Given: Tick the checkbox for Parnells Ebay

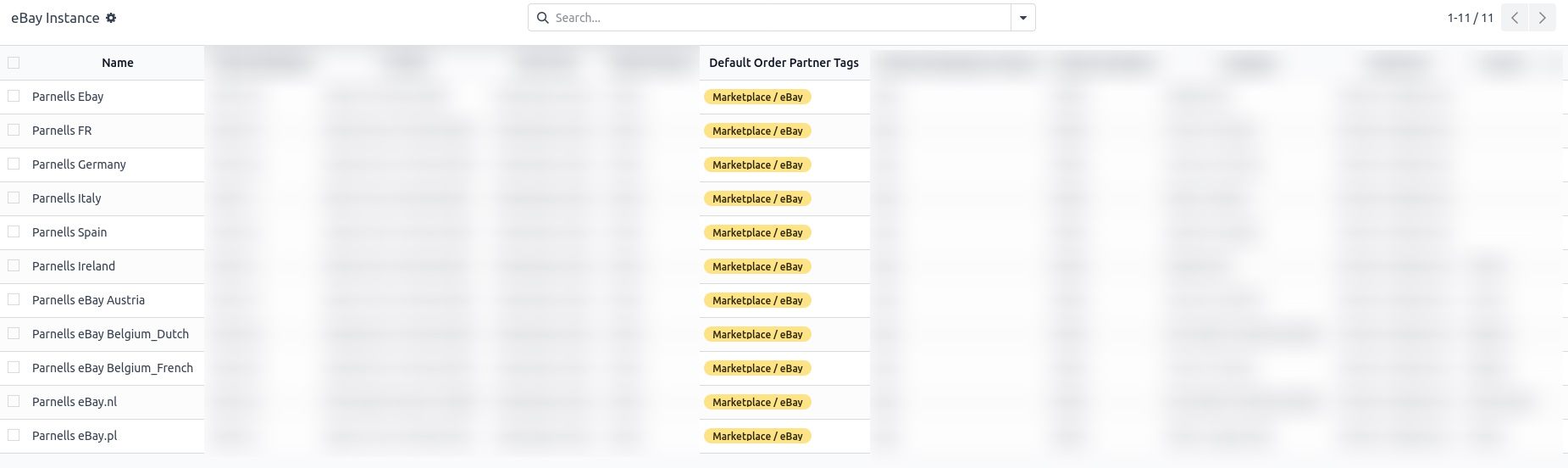Looking at the screenshot, I should (x=14, y=97).
